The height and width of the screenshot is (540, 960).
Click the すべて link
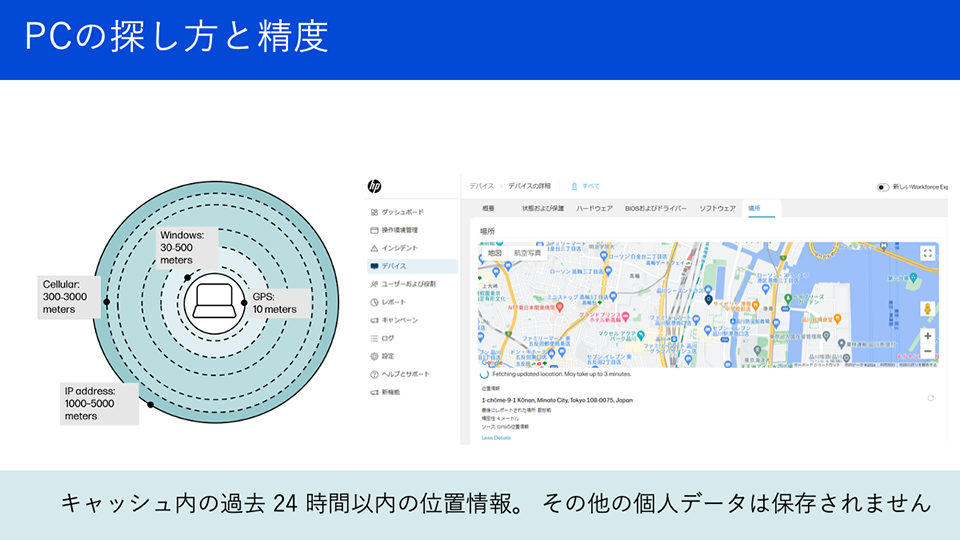(x=591, y=186)
